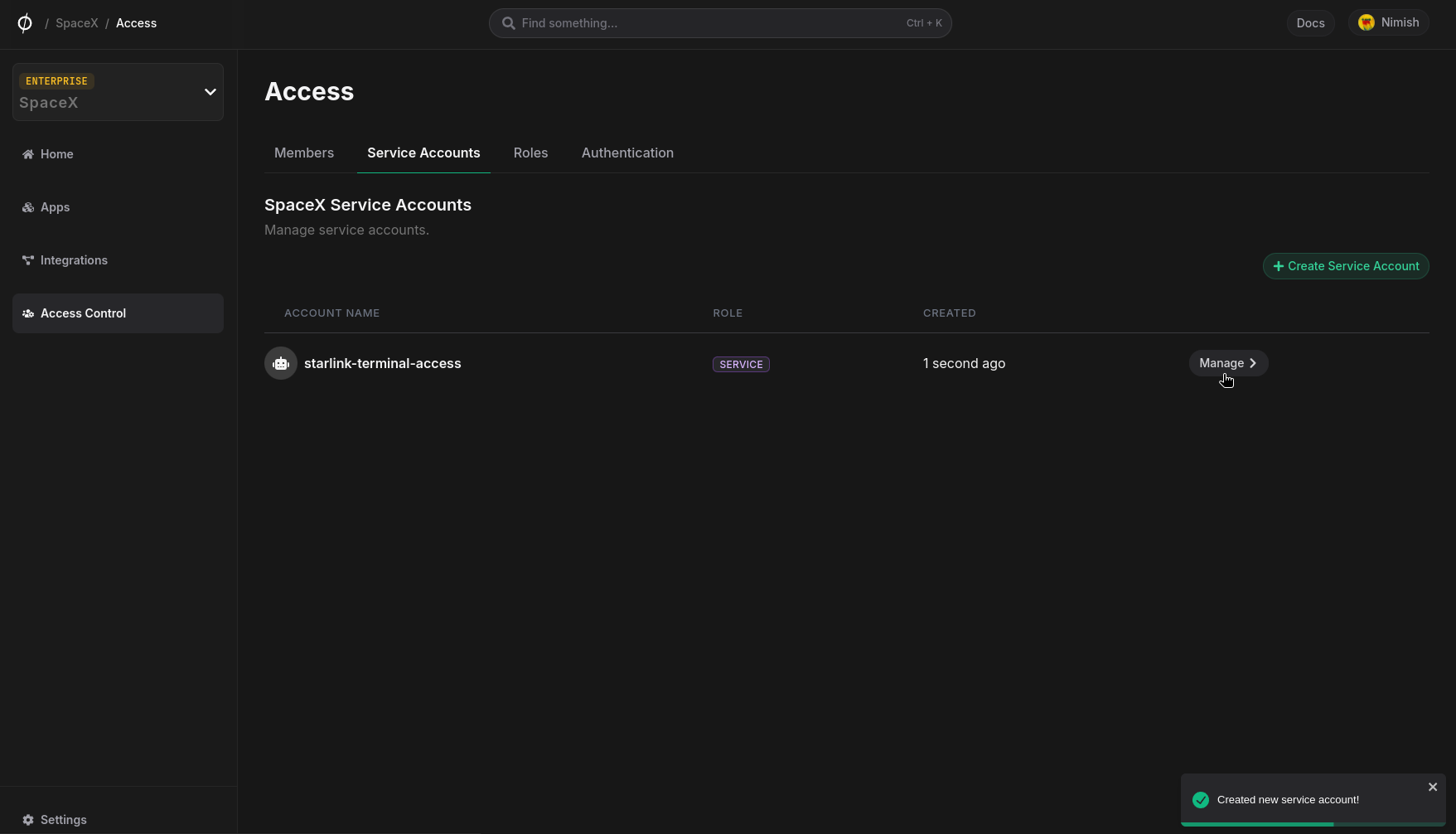Click the starlink-terminal-access account name
This screenshot has height=834, width=1456.
coord(383,363)
